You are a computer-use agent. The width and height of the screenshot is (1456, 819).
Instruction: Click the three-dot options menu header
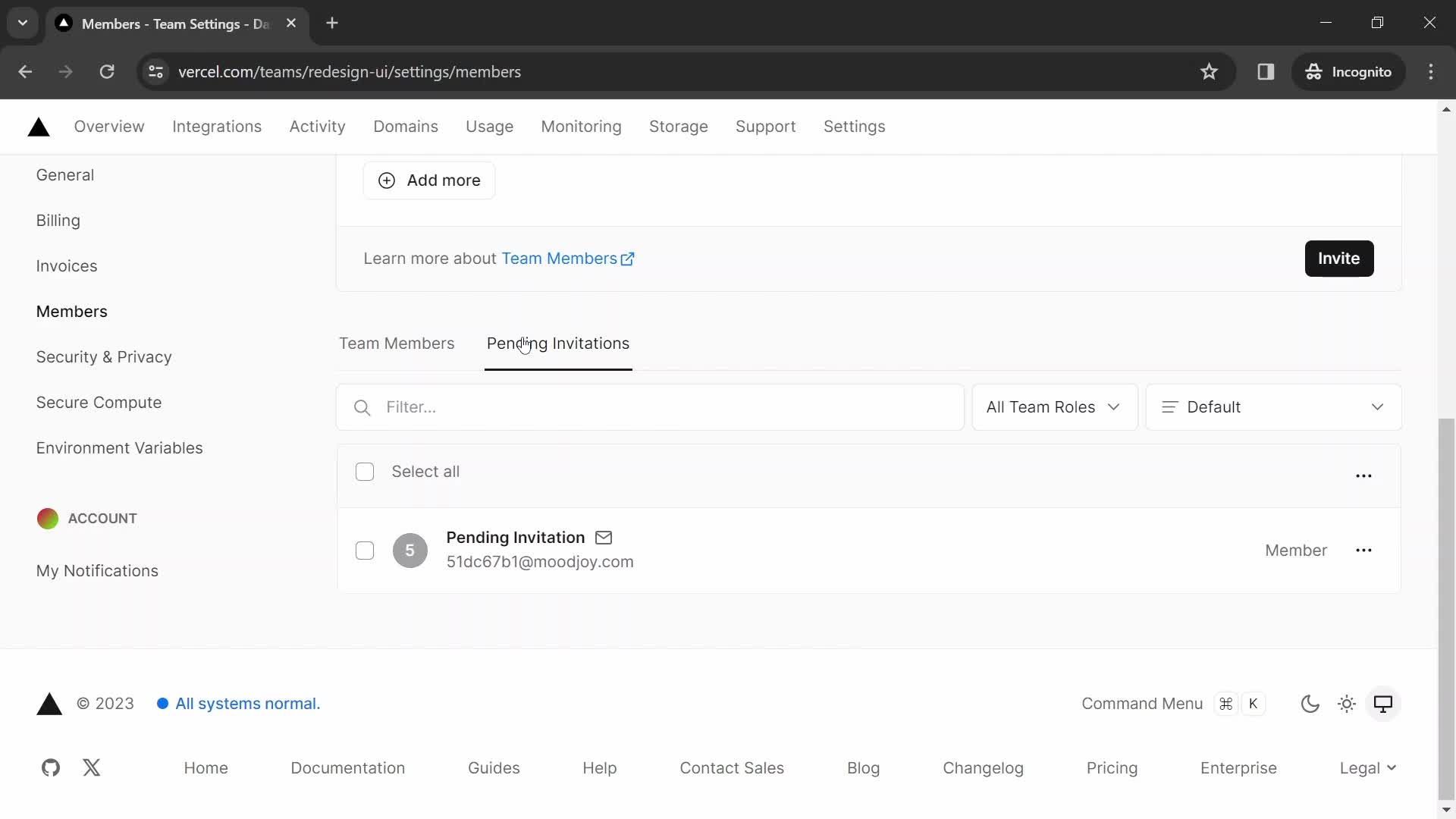(1363, 474)
